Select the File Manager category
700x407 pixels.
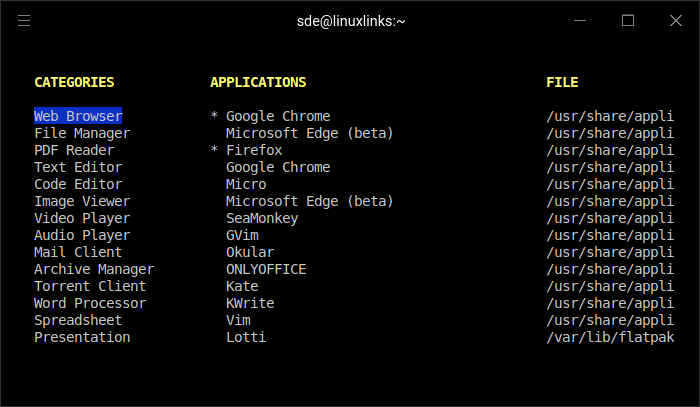point(82,133)
